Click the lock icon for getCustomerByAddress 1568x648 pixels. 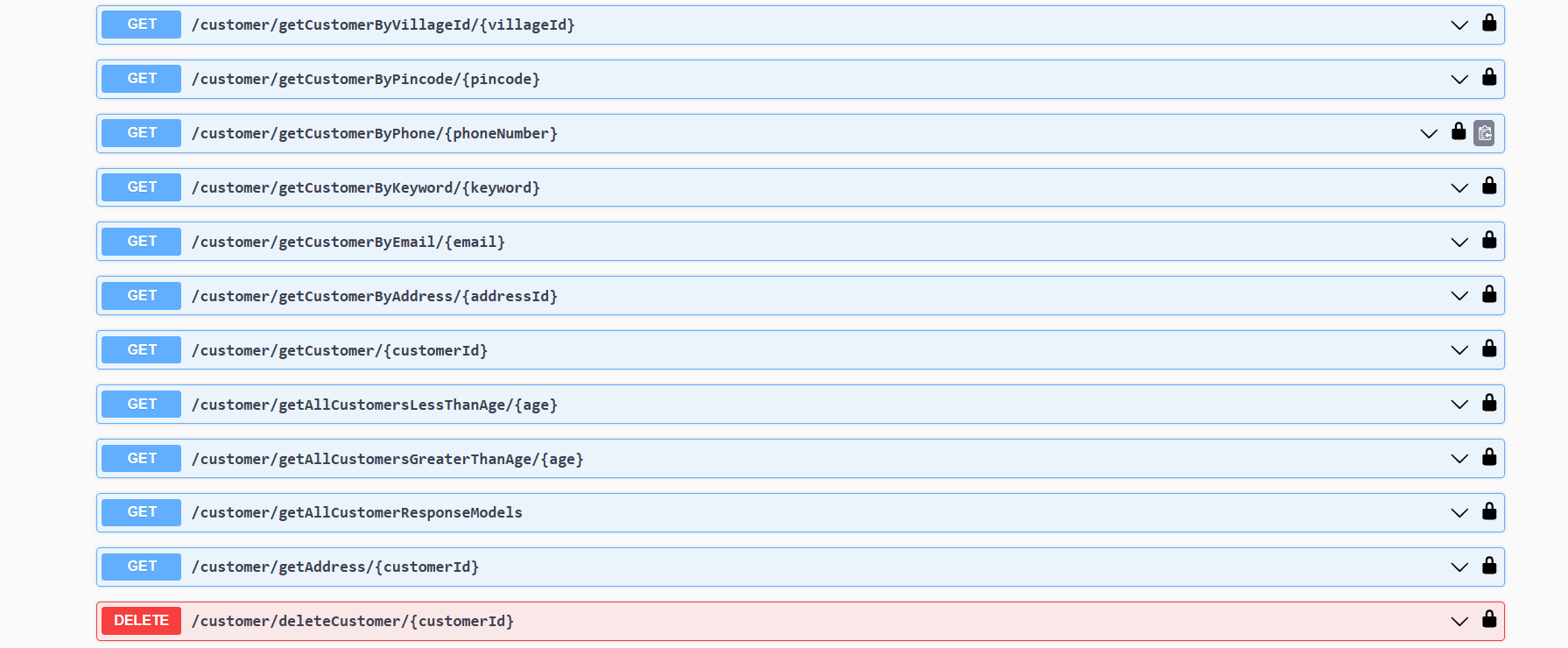click(x=1489, y=294)
